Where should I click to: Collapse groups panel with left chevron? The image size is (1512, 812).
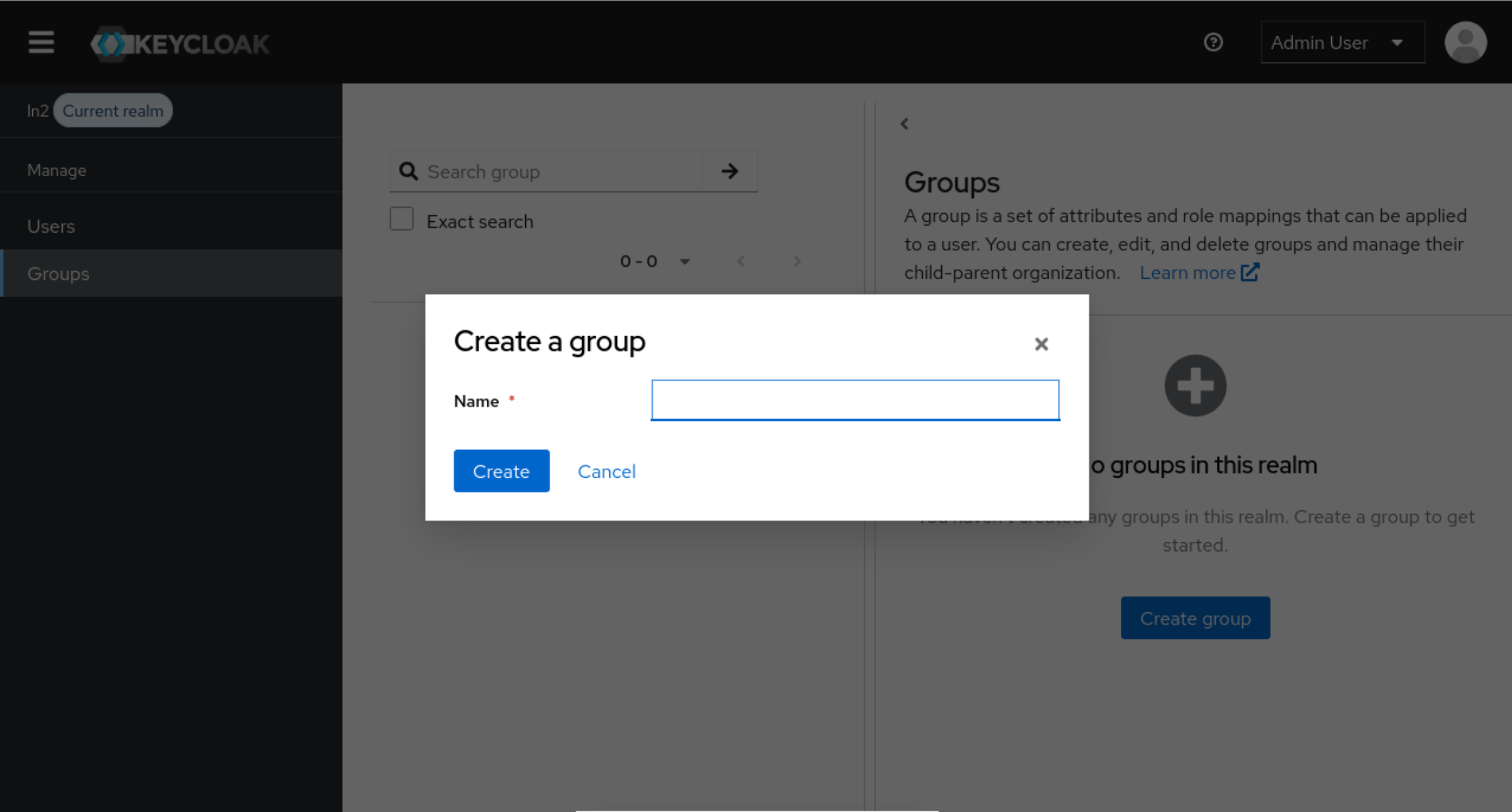(x=905, y=124)
